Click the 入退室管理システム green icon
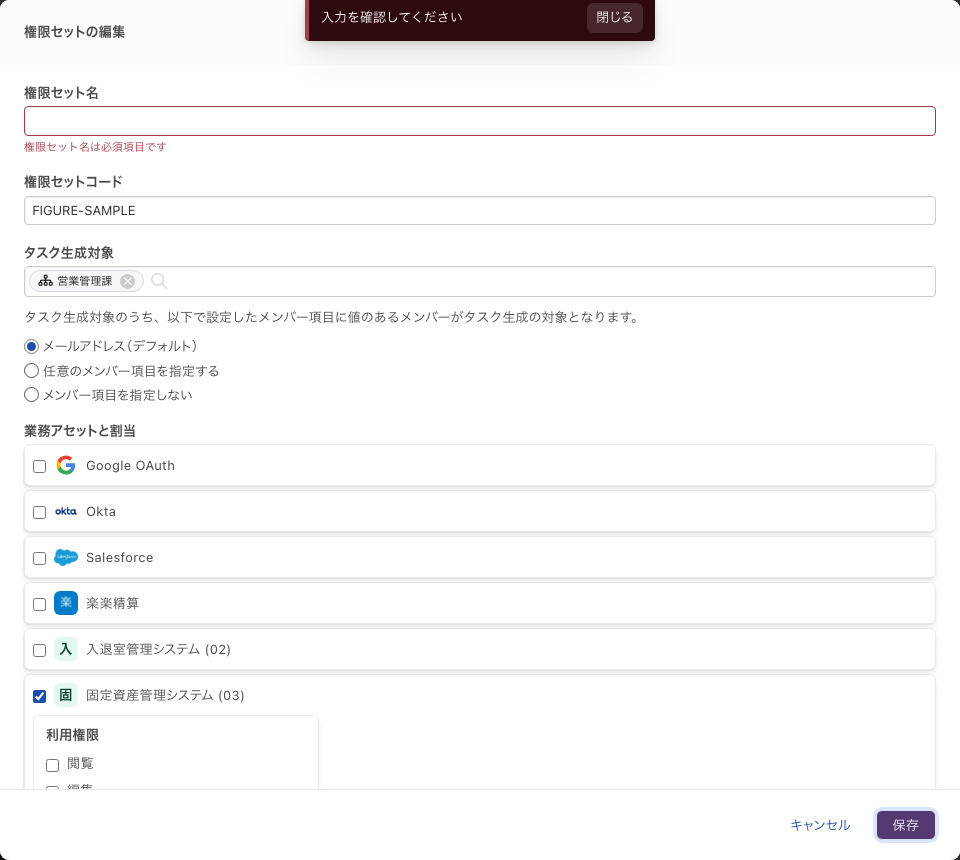The height and width of the screenshot is (860, 960). pos(66,649)
